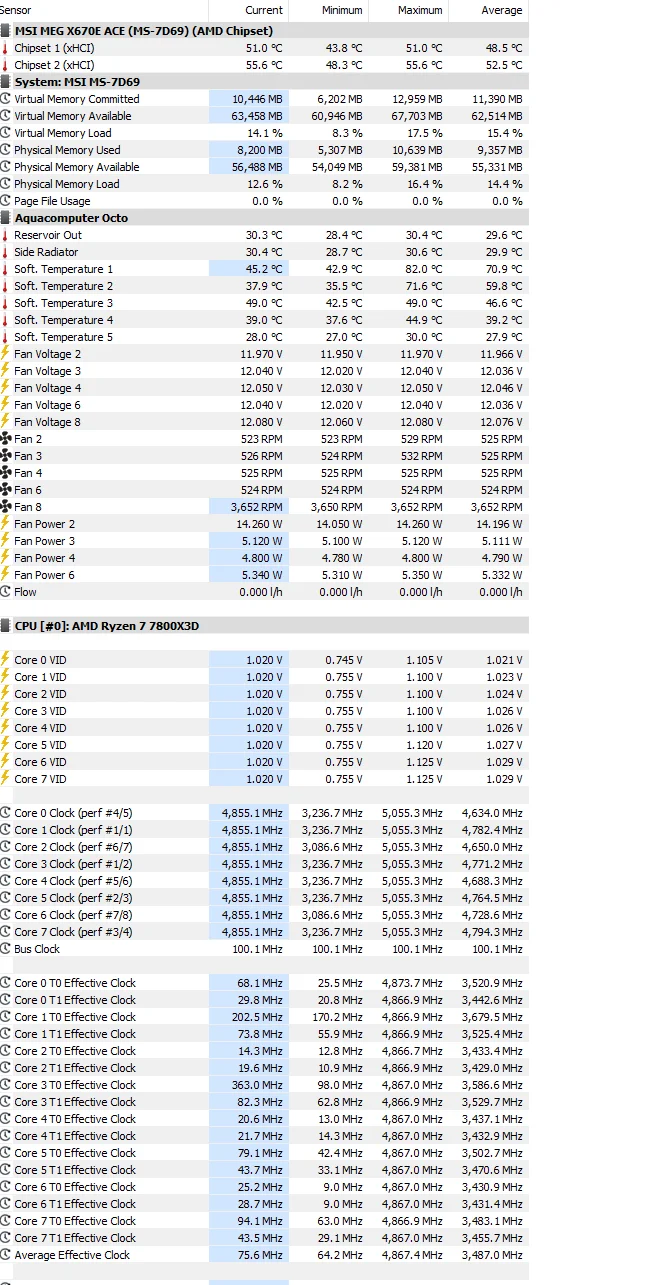670x1285 pixels.
Task: Click the 75.6 MHz current of Average Effective Clock
Action: coord(261,1255)
